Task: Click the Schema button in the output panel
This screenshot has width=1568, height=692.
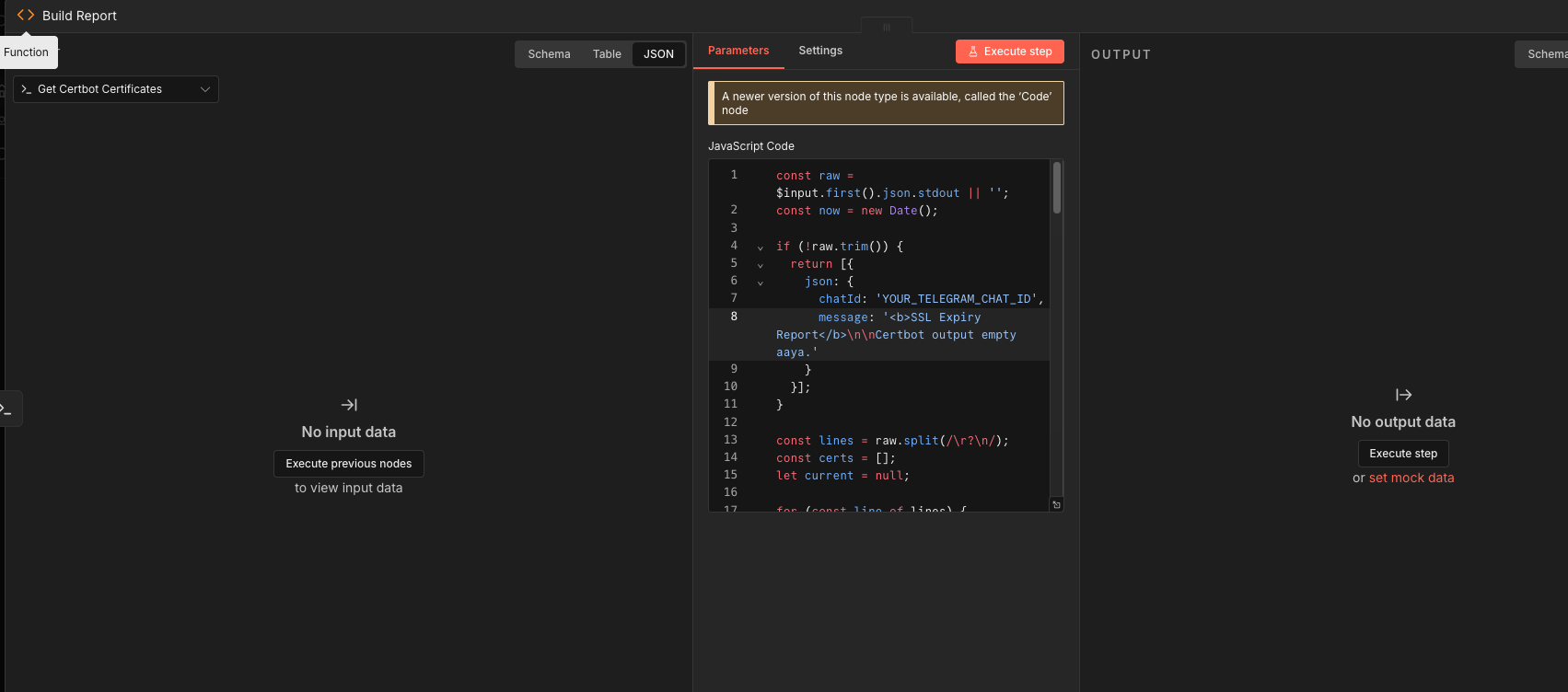Action: 1547,54
